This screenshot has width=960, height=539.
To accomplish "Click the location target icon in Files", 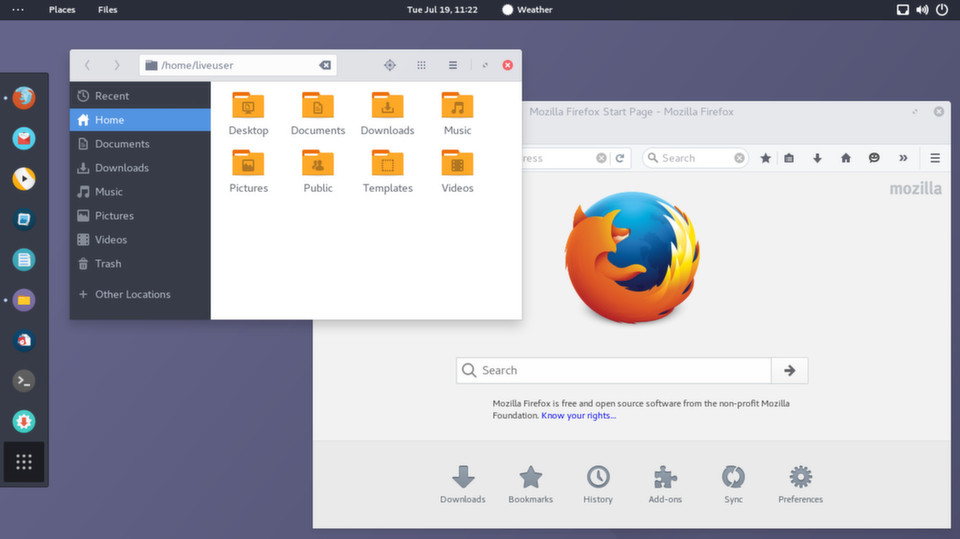I will 389,65.
